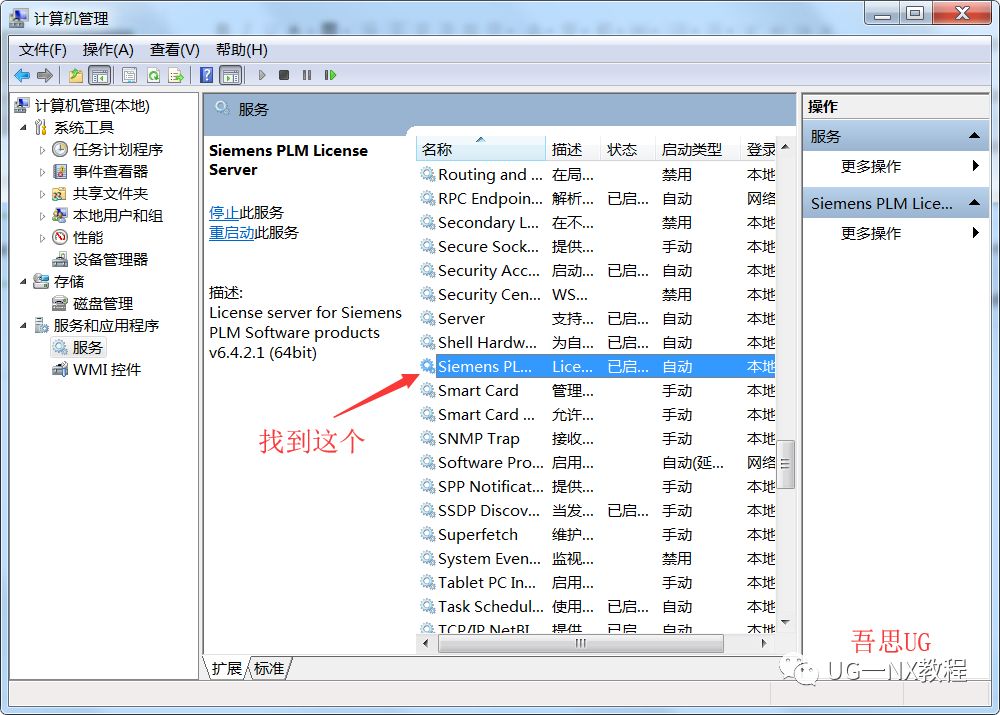This screenshot has width=1000, height=715.
Task: Select the 本地用户和组 tree item
Action: coord(117,216)
